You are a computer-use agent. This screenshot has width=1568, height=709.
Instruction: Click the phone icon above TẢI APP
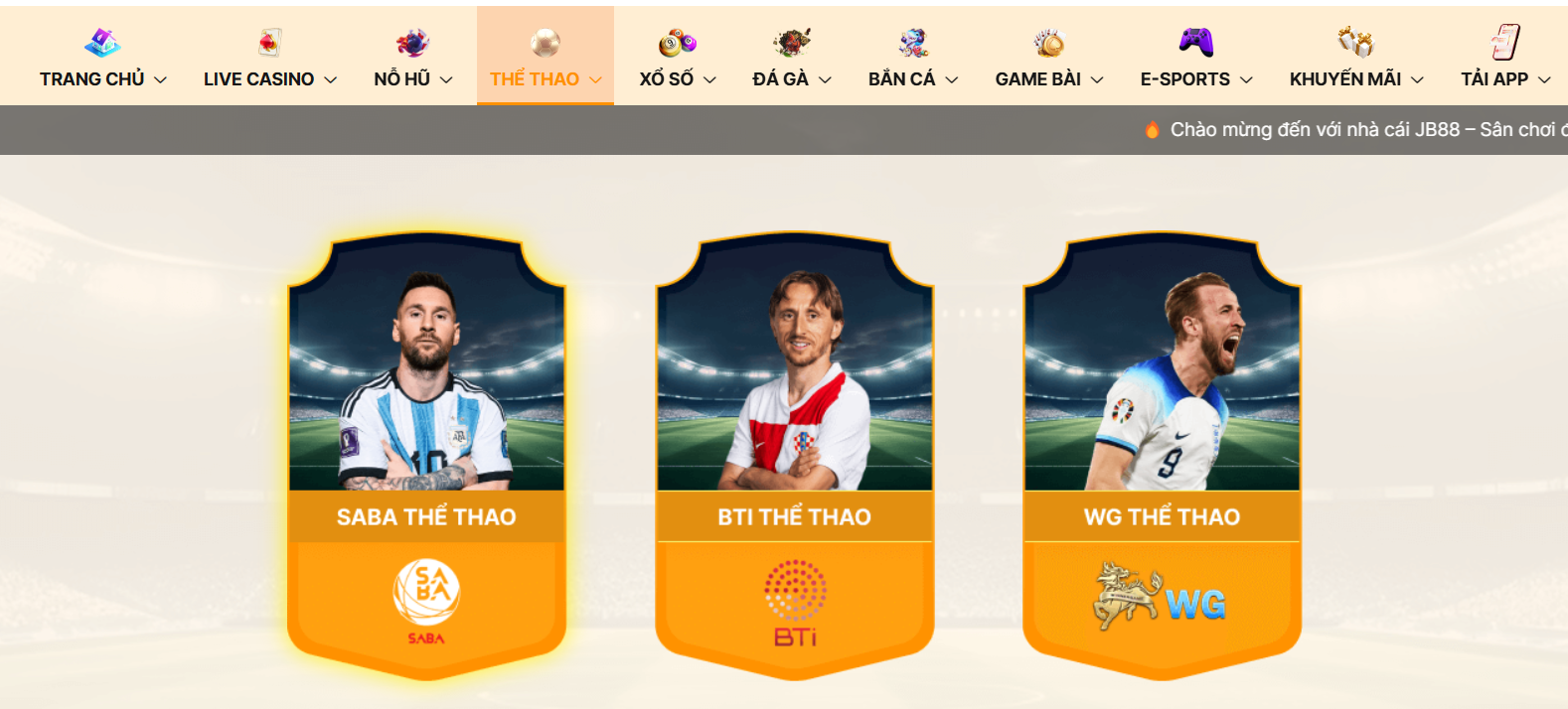point(1505,43)
